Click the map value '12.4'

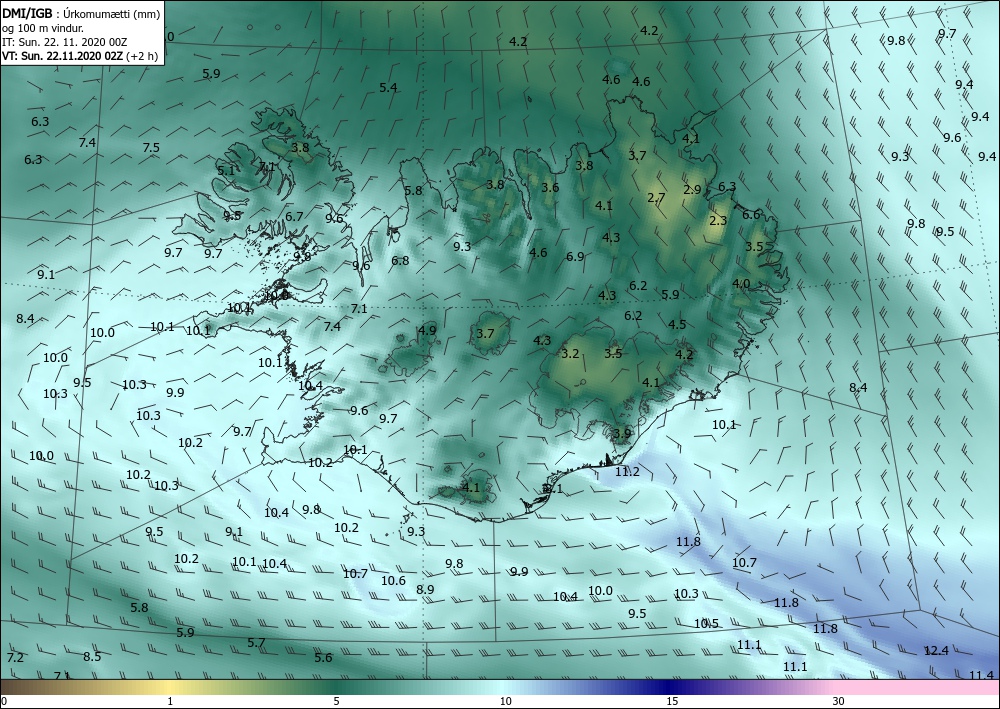click(936, 650)
